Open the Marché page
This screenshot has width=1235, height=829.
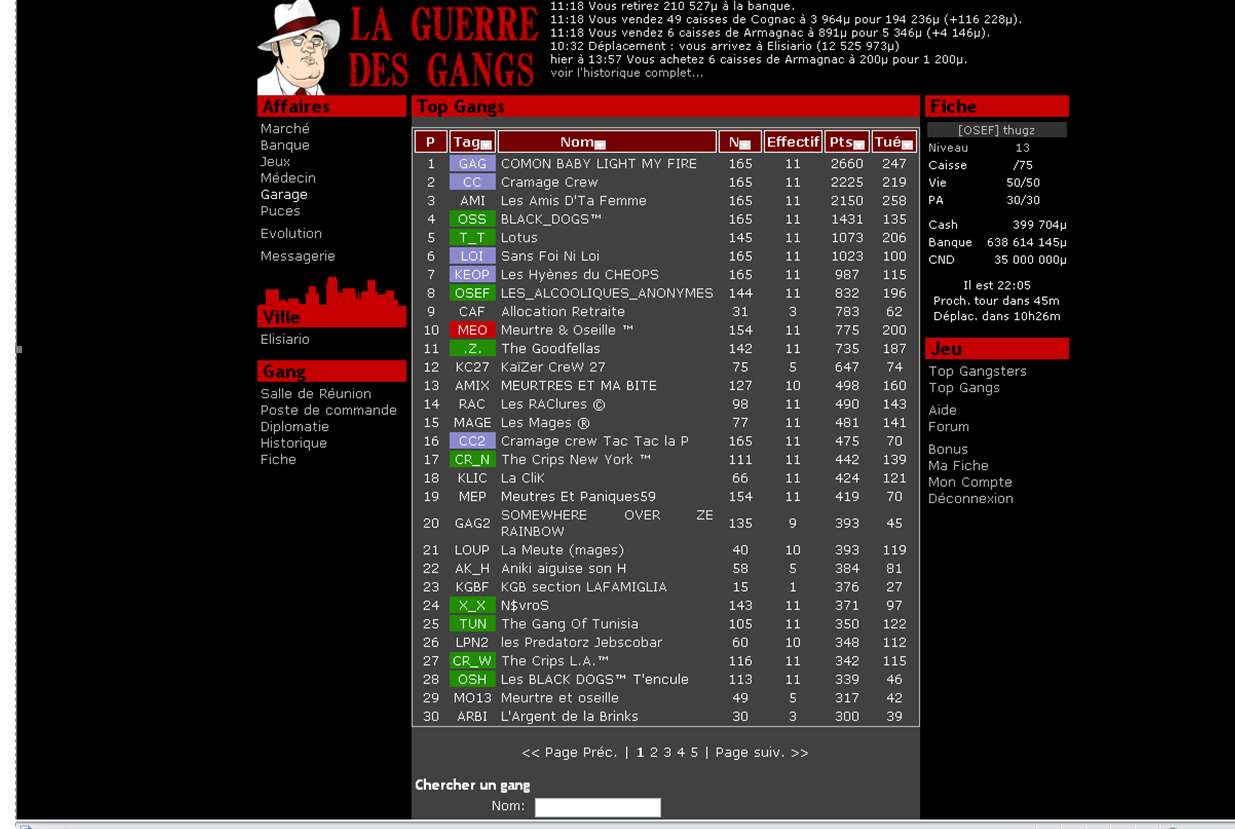(x=285, y=129)
